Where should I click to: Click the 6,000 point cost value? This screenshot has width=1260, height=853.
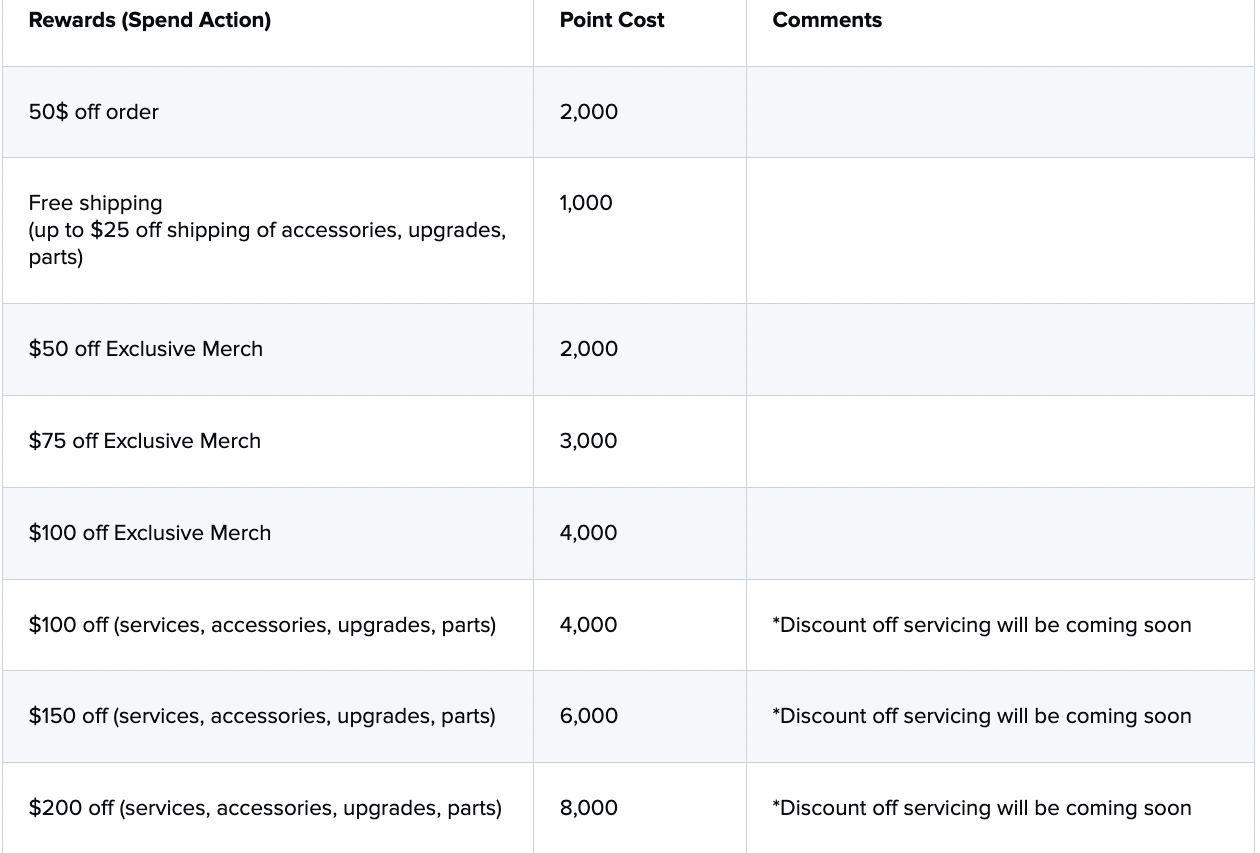pos(588,716)
